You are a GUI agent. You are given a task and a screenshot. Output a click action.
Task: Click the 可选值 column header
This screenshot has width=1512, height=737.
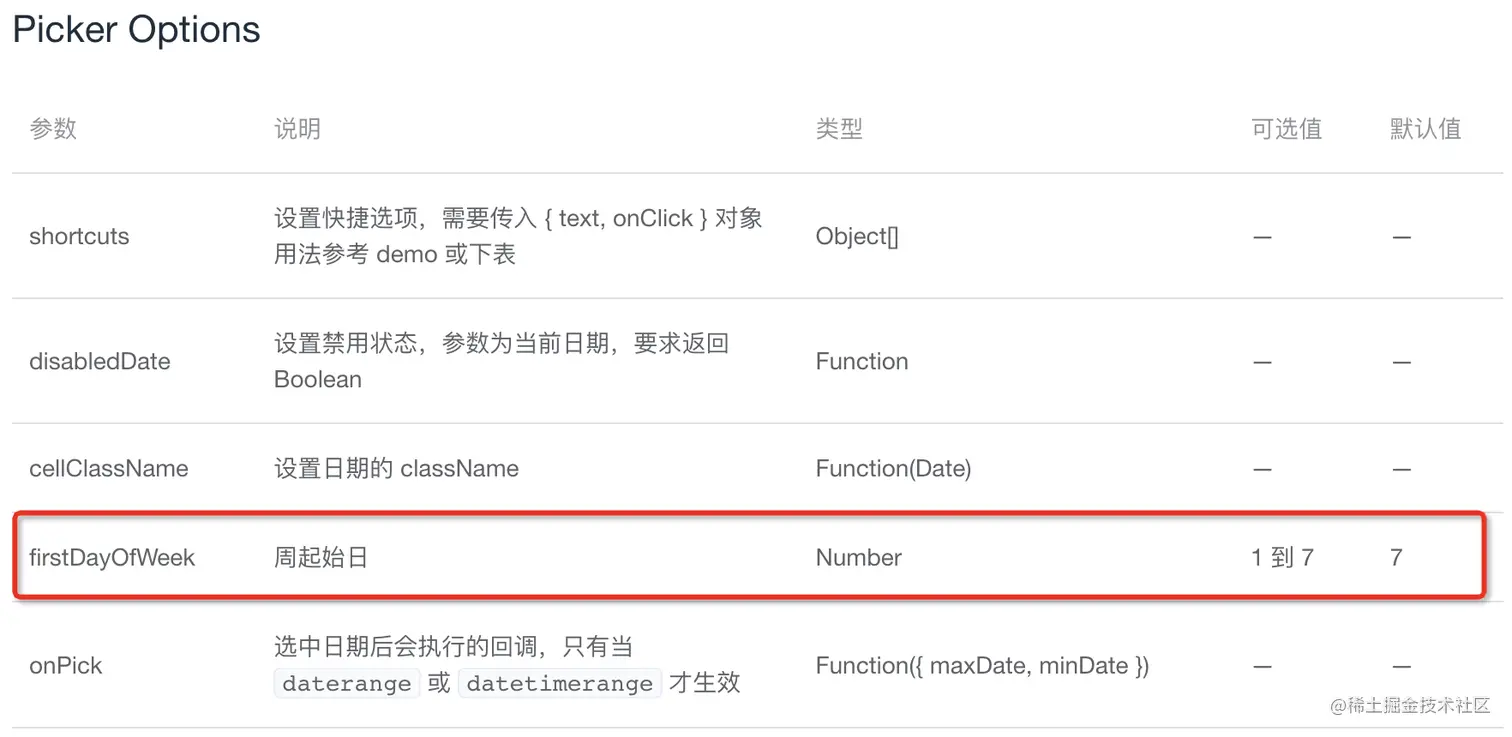pos(1286,128)
